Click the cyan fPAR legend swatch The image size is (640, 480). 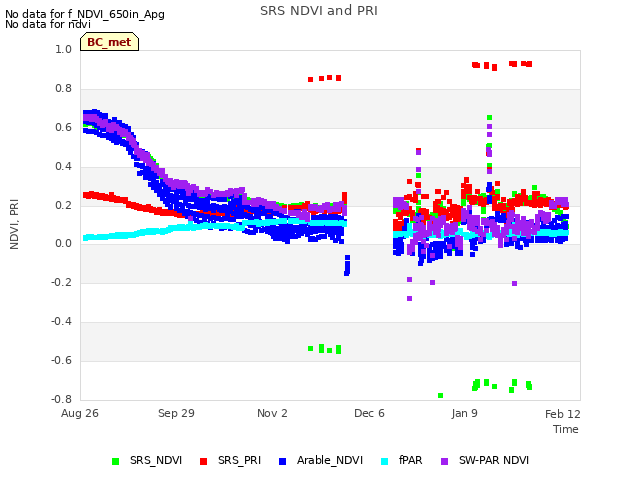[384, 461]
